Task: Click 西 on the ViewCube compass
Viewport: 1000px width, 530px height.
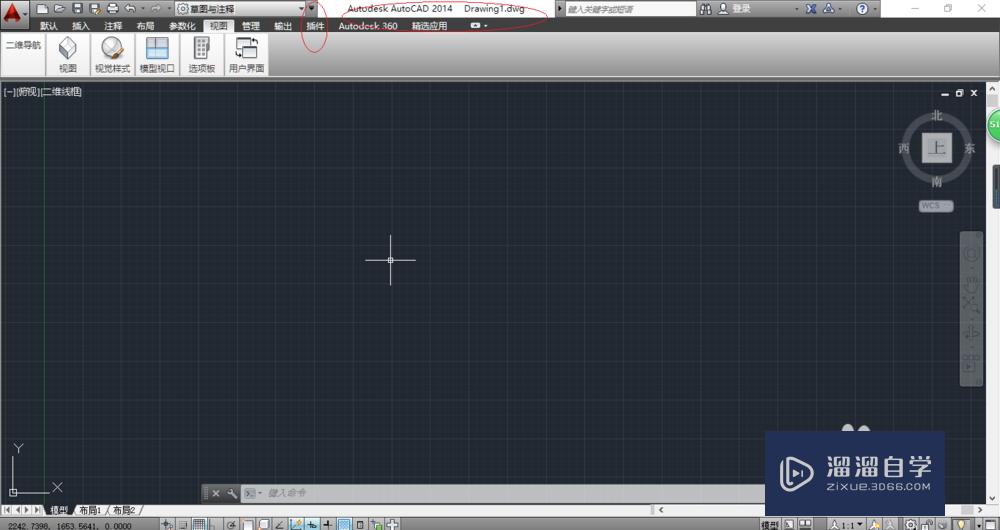Action: (903, 149)
